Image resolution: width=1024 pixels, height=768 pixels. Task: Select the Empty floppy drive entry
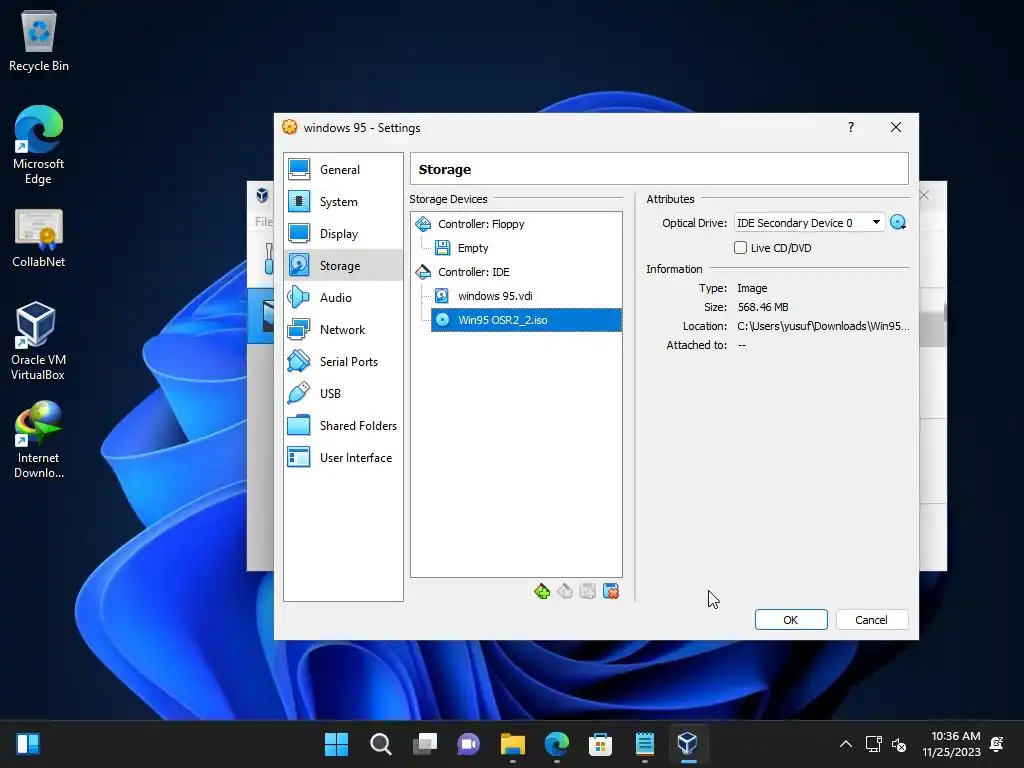473,248
